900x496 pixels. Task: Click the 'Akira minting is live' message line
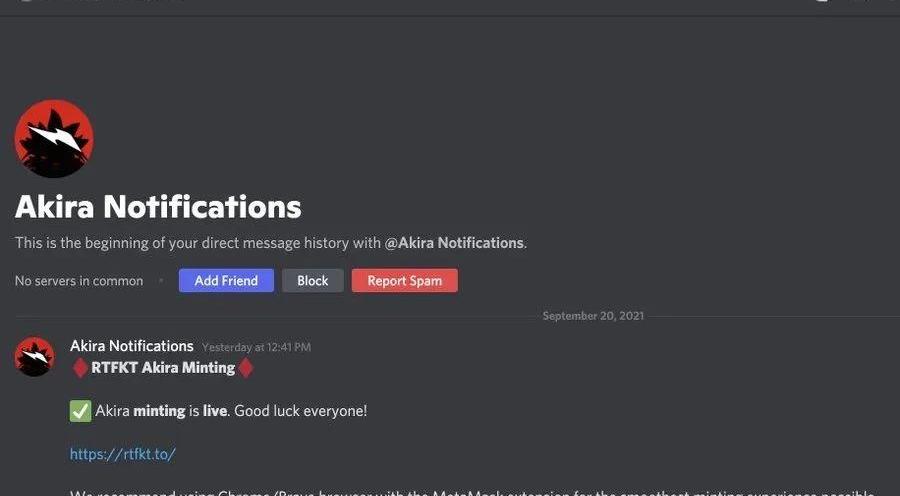click(231, 411)
